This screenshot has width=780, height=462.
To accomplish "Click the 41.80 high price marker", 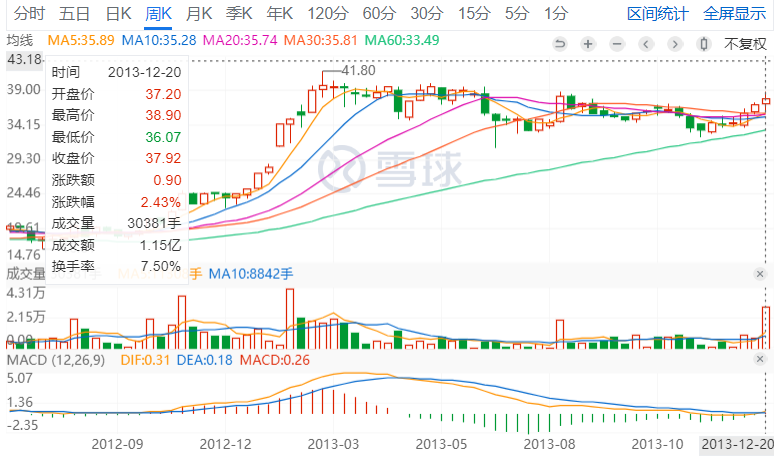I will [x=358, y=71].
